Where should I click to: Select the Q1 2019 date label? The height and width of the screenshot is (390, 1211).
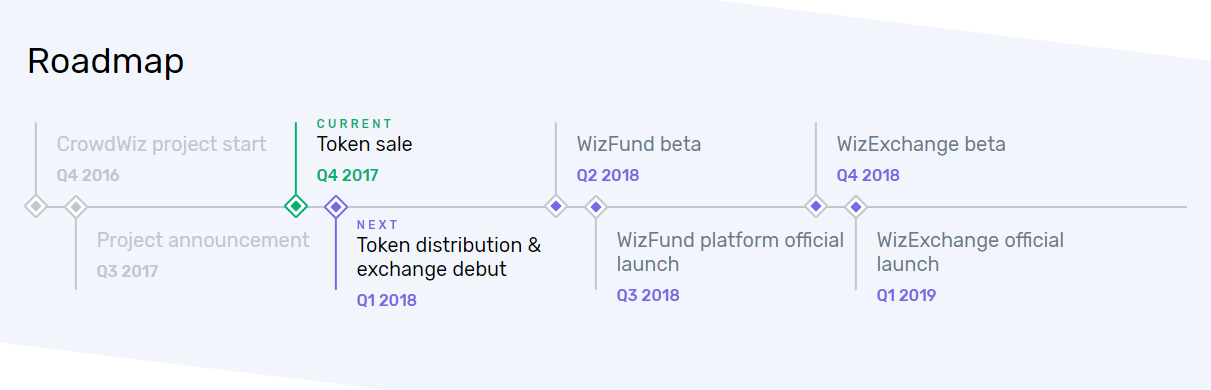click(906, 295)
